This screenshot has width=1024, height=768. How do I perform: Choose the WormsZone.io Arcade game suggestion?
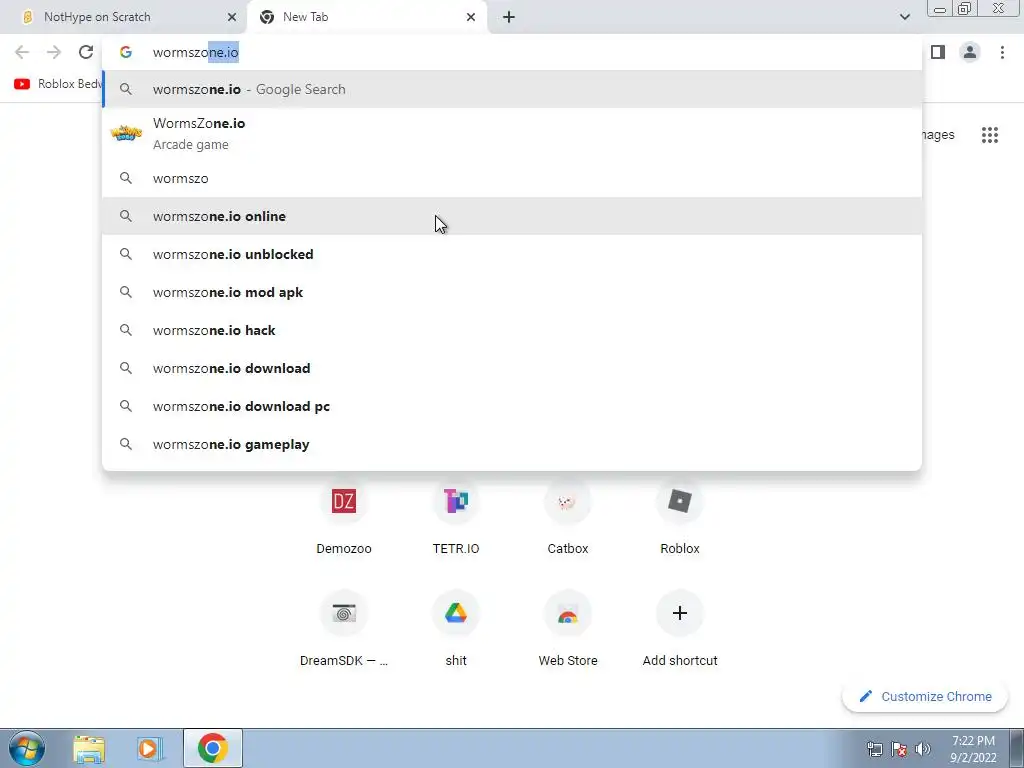[512, 133]
